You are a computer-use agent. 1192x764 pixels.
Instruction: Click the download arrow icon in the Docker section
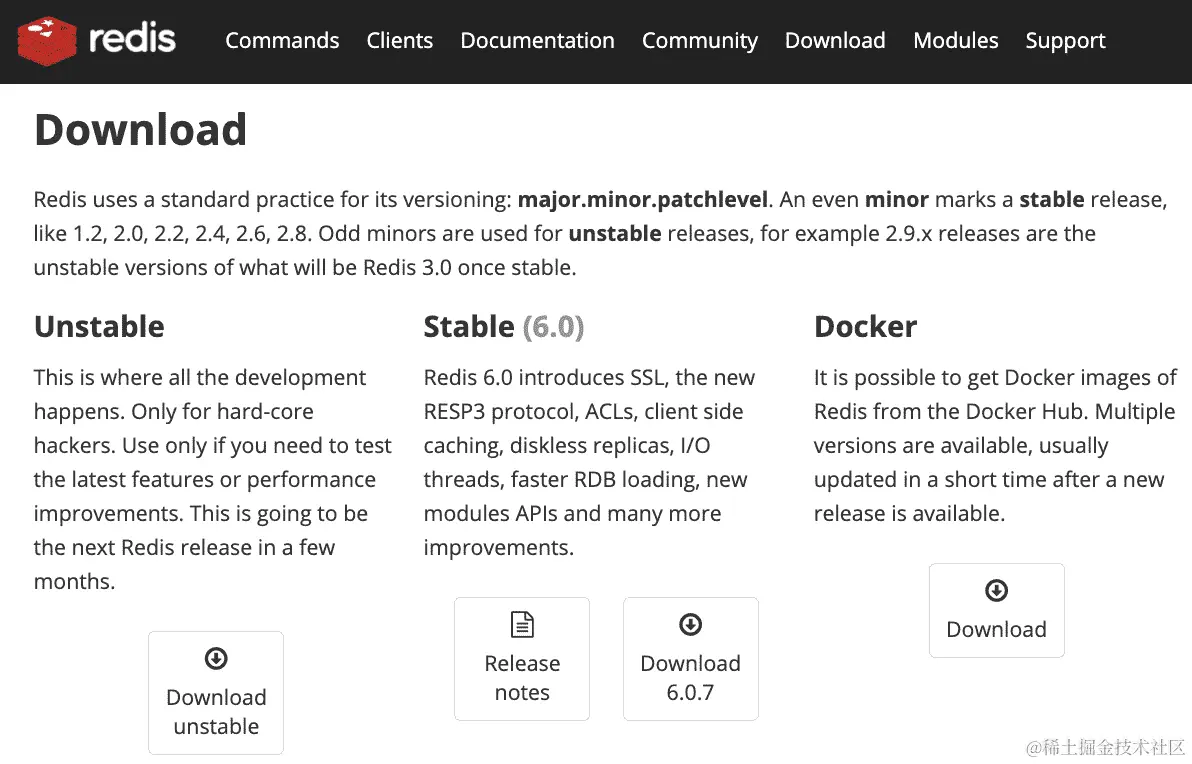coord(996,591)
